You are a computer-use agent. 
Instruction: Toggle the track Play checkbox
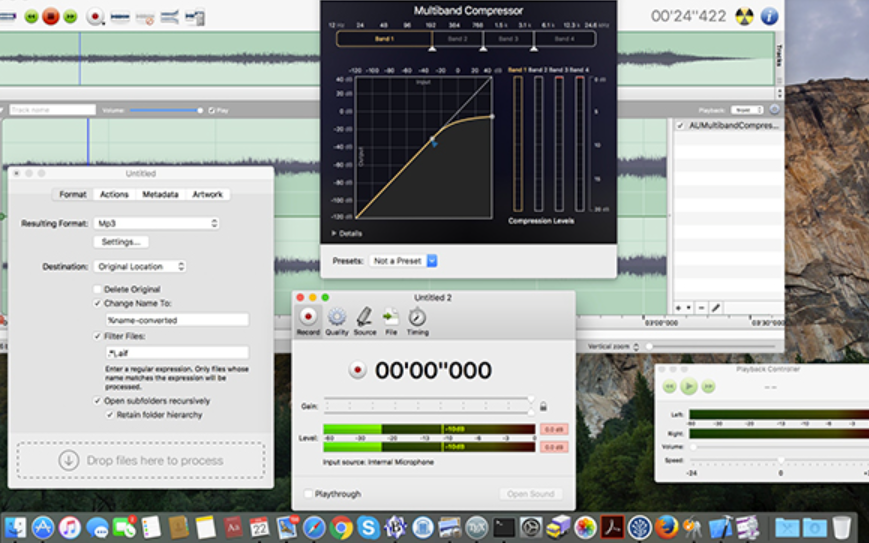[211, 110]
